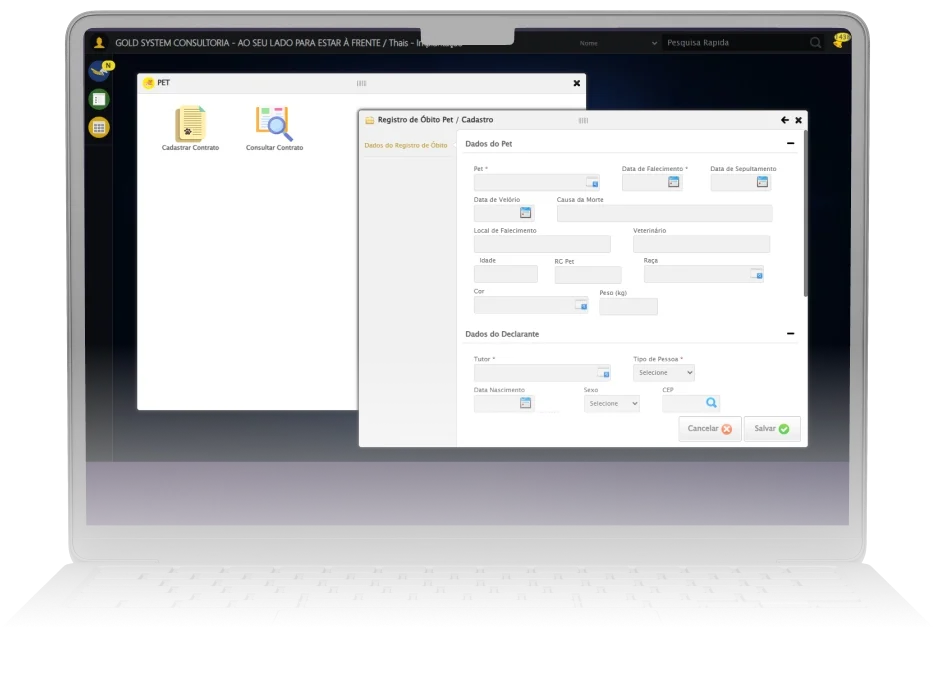This screenshot has height=685, width=934.
Task: Open the Nome dropdown in top bar
Action: coord(617,43)
